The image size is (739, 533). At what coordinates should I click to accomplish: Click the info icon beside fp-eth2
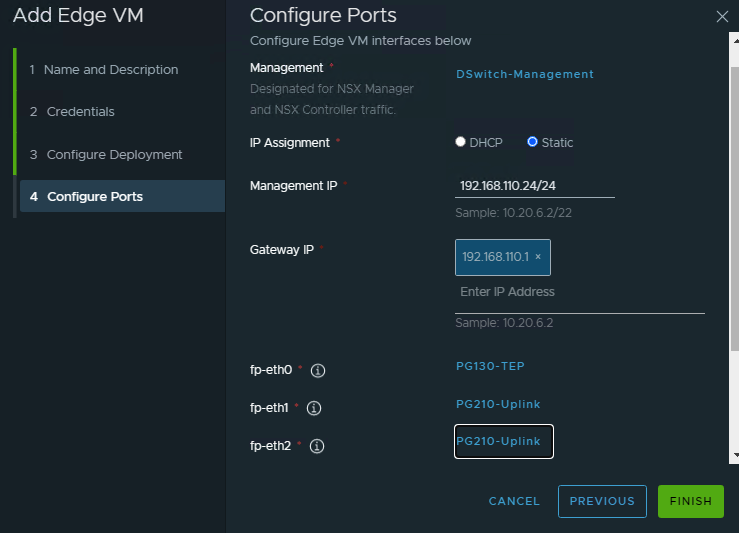tap(316, 446)
